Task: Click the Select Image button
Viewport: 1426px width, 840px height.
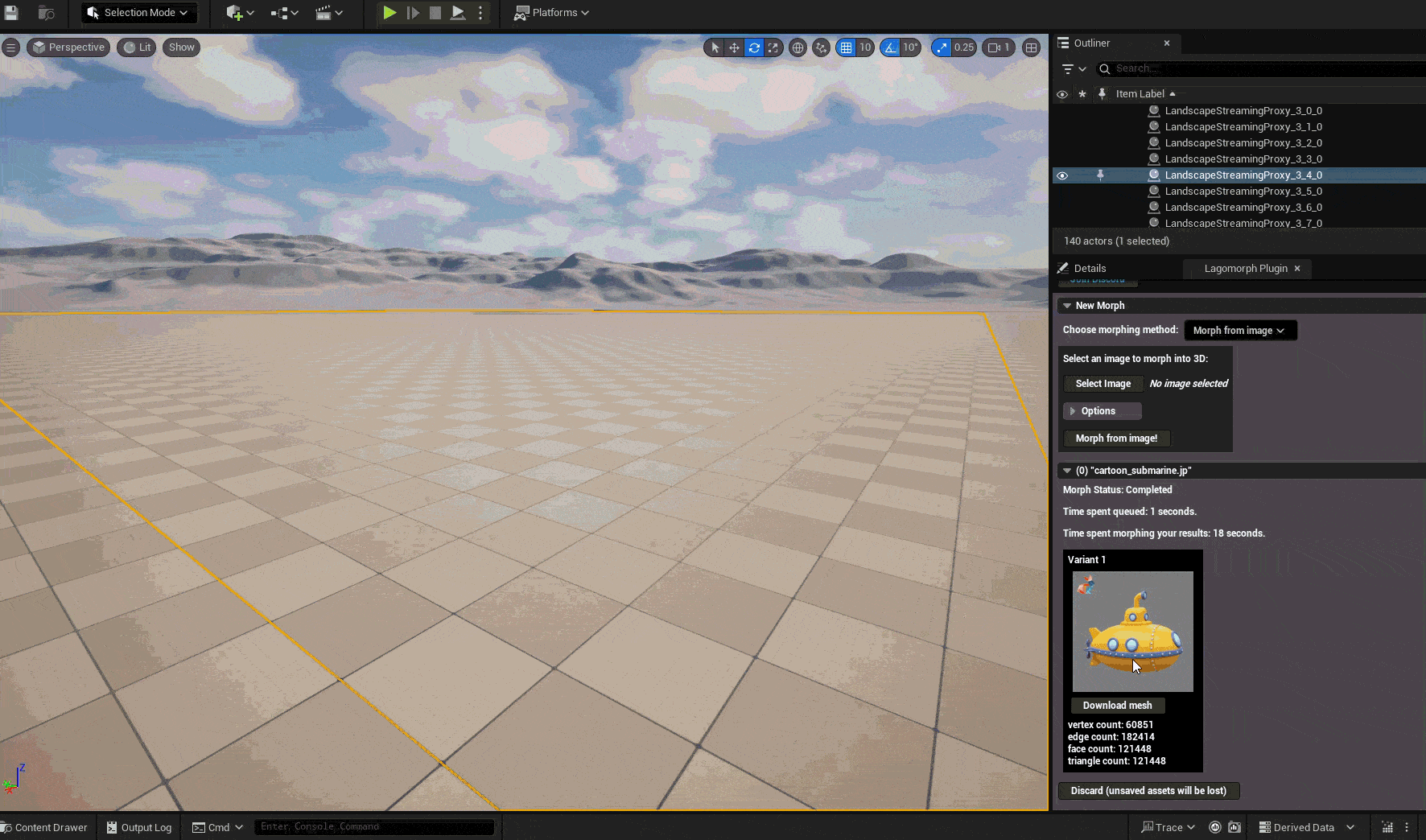Action: tap(1102, 384)
